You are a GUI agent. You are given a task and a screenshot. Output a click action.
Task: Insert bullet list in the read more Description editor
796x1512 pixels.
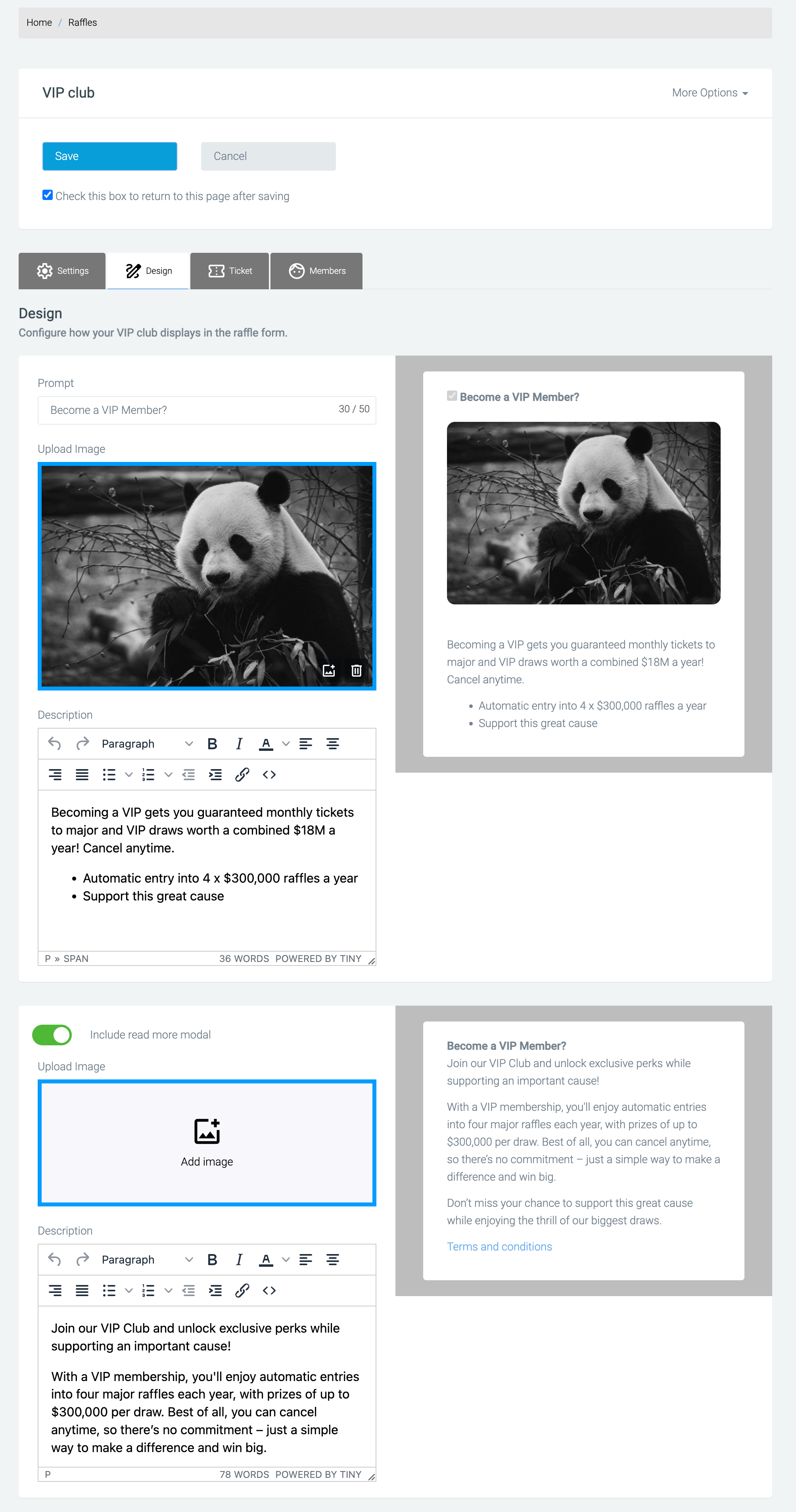pos(109,1291)
